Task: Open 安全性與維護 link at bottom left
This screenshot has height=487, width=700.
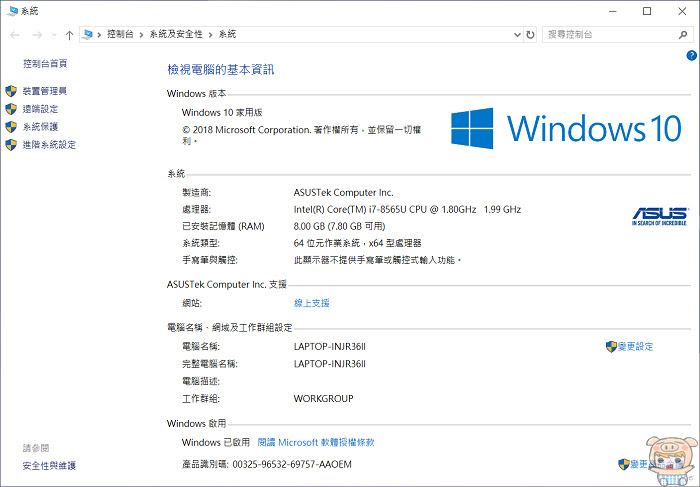Action: click(50, 466)
